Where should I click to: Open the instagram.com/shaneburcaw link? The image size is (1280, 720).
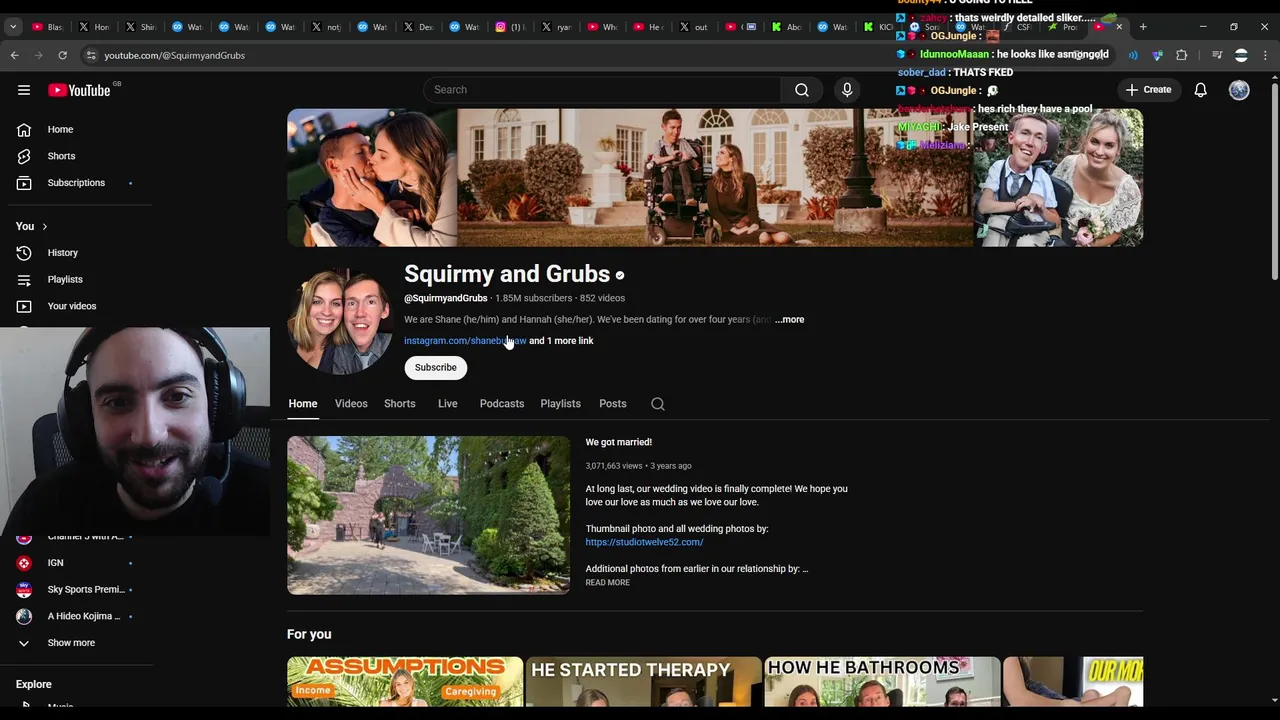click(465, 341)
